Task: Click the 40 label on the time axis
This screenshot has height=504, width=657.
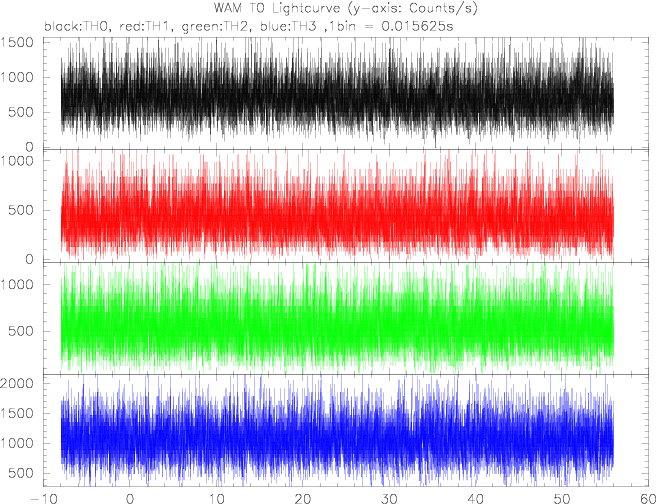Action: click(476, 499)
